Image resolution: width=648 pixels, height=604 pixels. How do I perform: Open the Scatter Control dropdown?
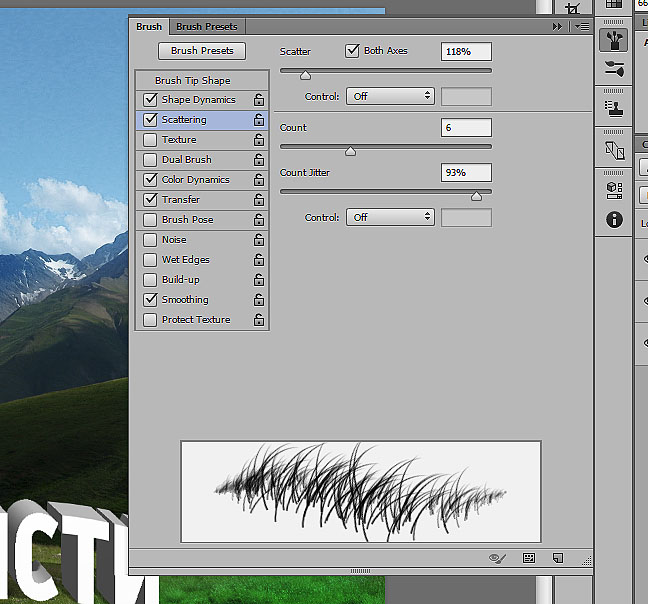390,96
